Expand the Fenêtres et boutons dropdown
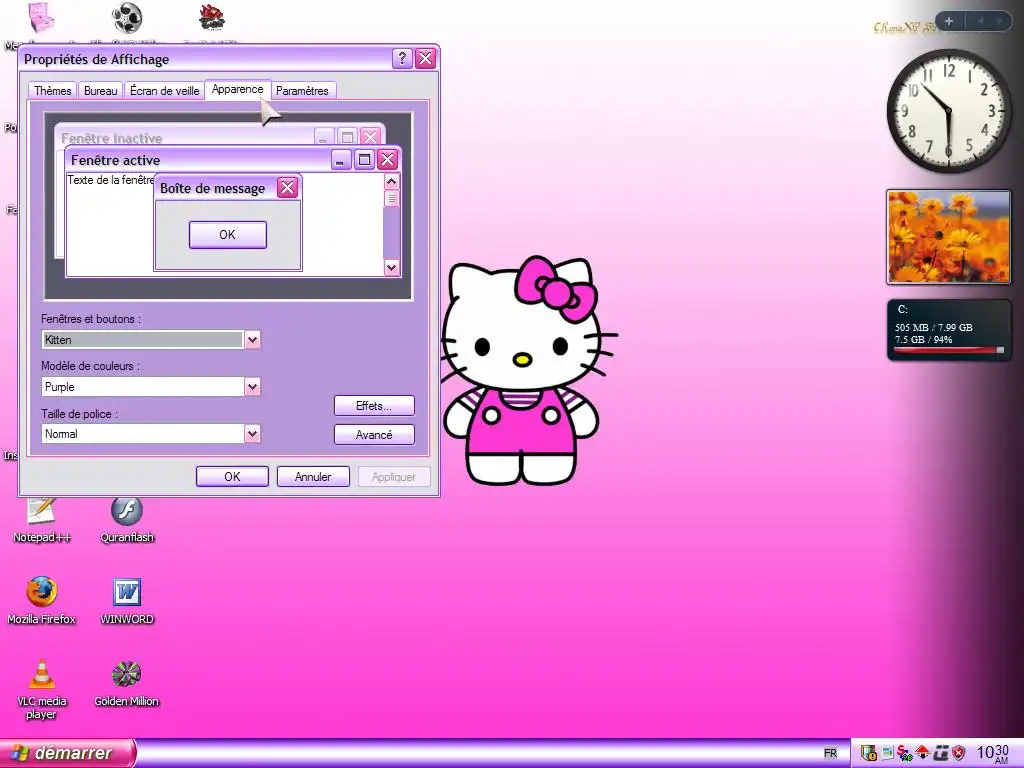 [252, 340]
